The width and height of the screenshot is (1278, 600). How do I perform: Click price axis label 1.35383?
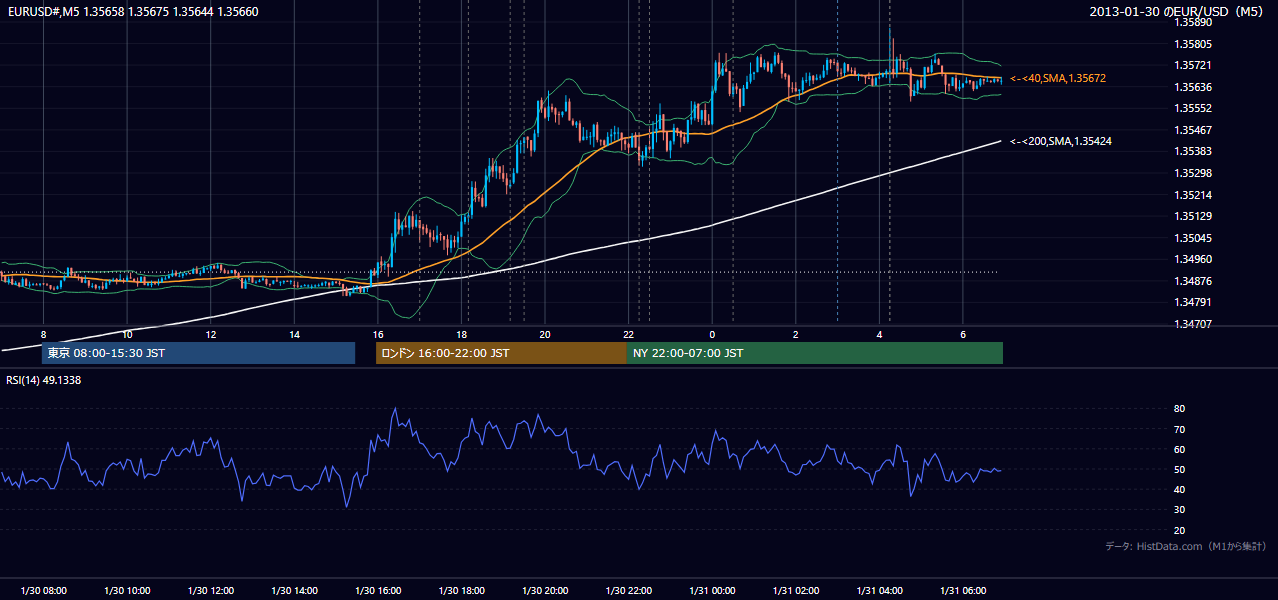[x=1192, y=151]
